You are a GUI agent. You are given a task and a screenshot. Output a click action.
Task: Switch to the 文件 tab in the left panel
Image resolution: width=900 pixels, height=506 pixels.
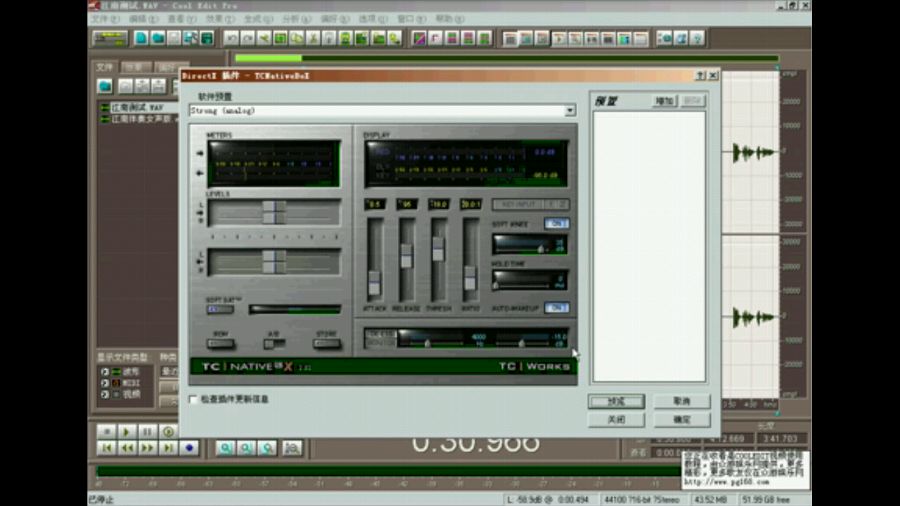(105, 67)
